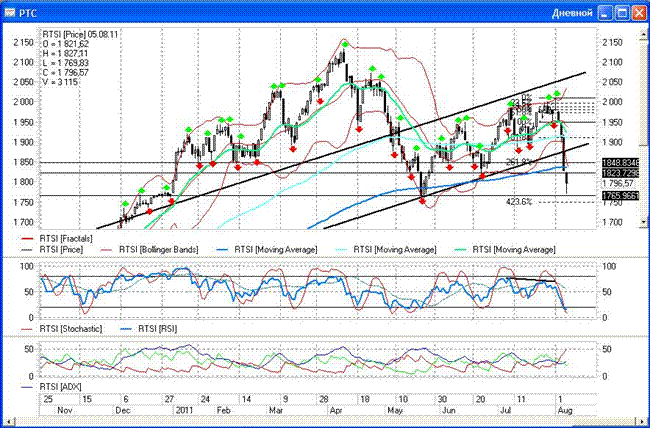Click the day 25 date label above Nov

[x=48, y=399]
